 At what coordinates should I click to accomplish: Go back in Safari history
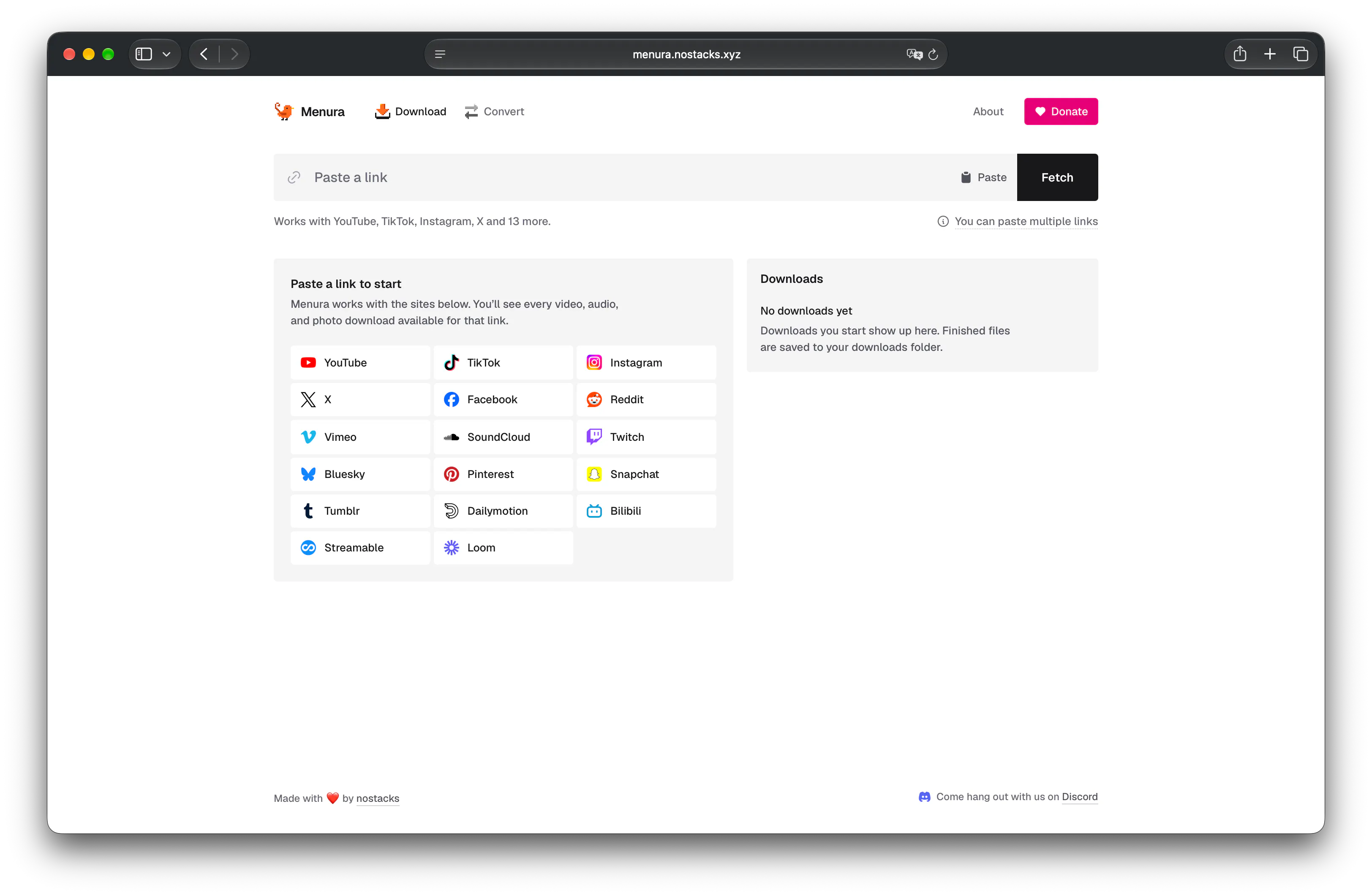(204, 54)
